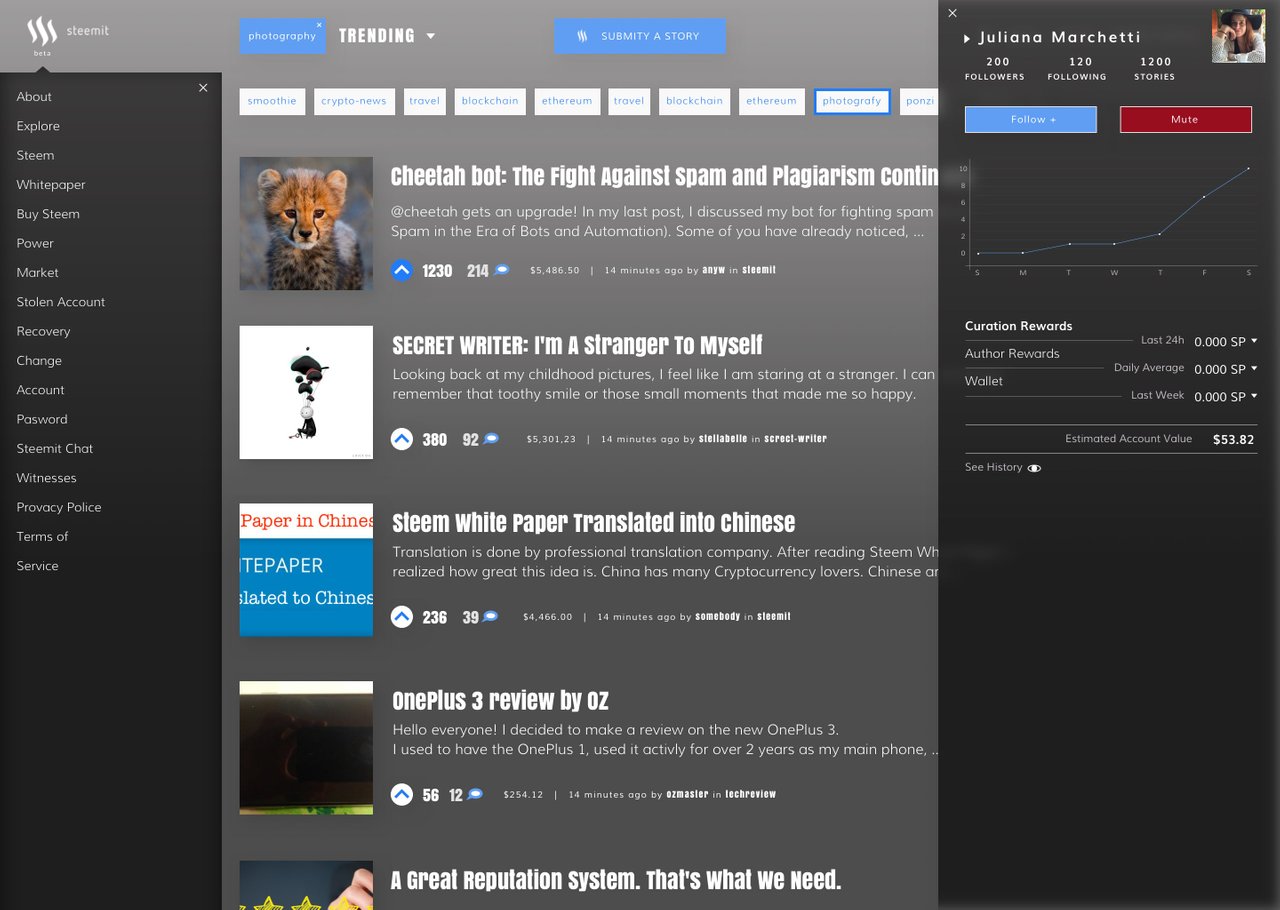Click the $53.82 account value
1280x910 pixels.
pos(1233,440)
